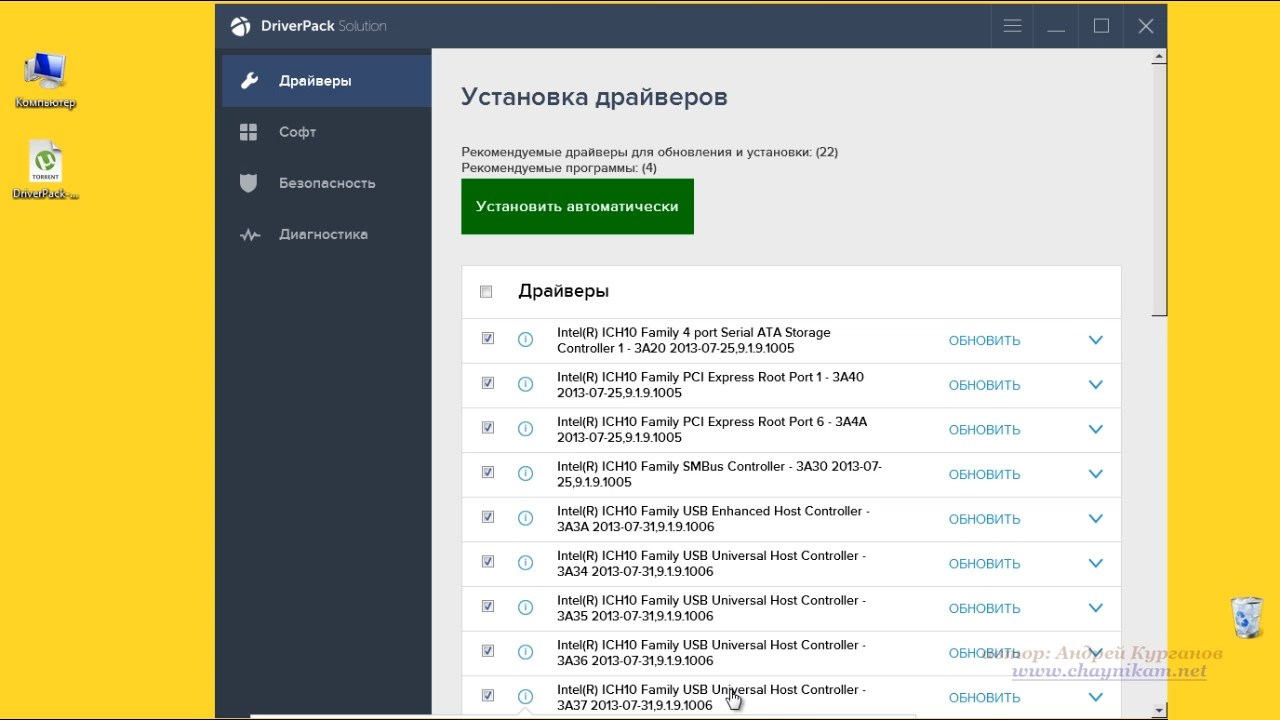Select the DriverPack torrent desktop icon
1280x720 pixels.
(x=45, y=170)
